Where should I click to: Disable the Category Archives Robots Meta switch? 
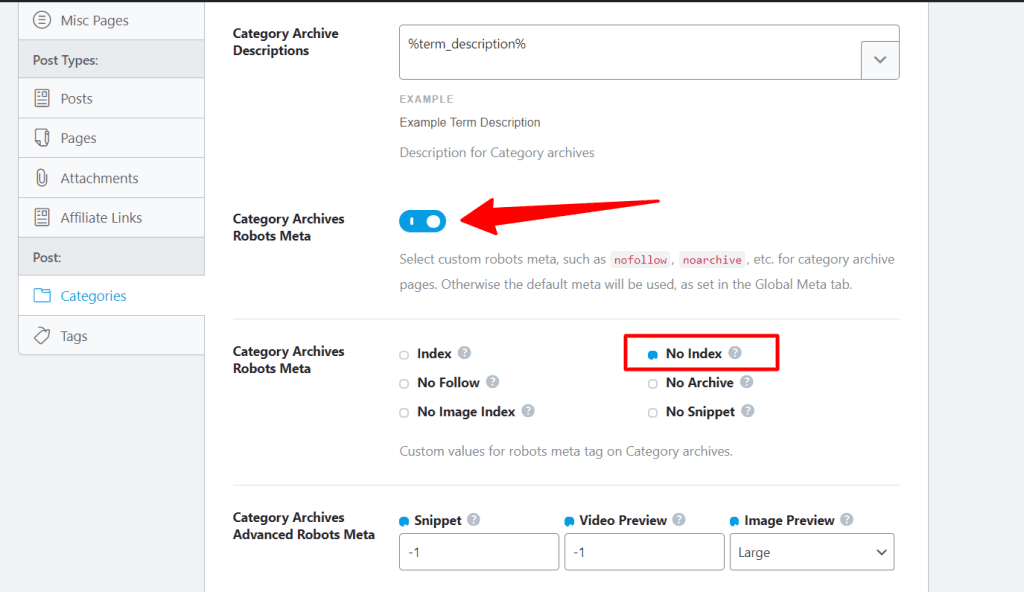pyautogui.click(x=423, y=222)
